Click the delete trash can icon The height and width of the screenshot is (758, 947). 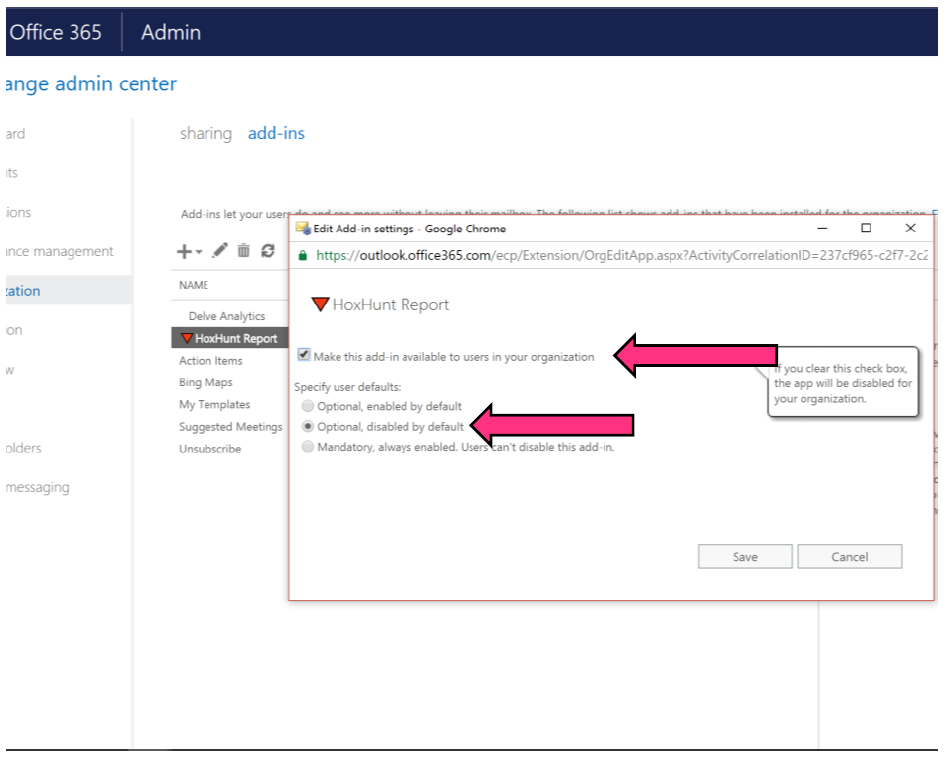(243, 250)
